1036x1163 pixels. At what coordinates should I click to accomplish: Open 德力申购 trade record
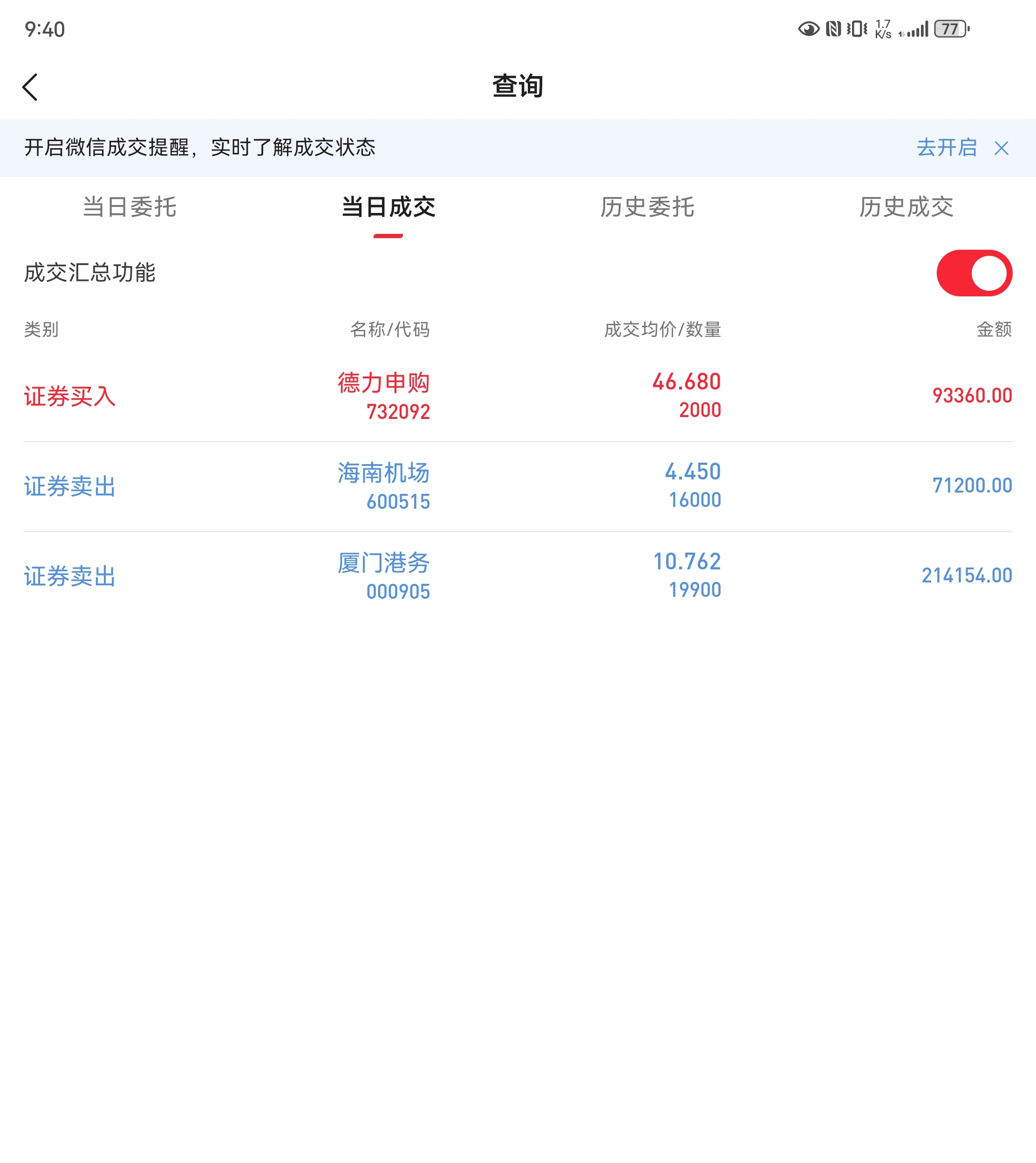click(x=383, y=383)
